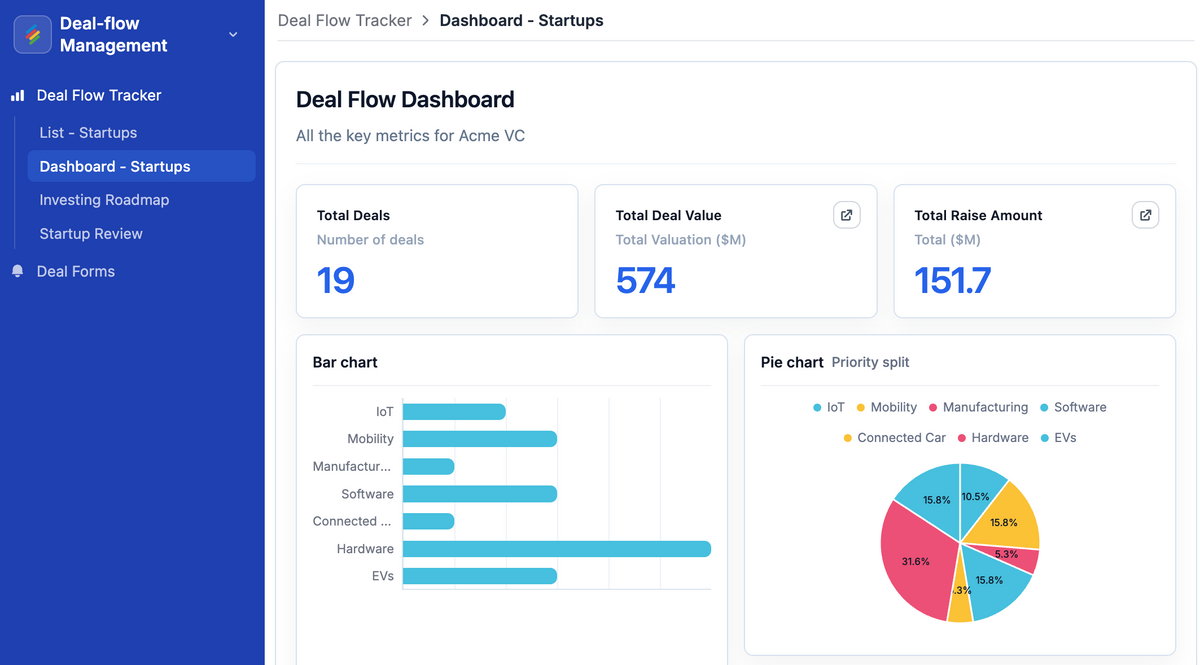
Task: Toggle Mobility legend item in pie chart
Action: pos(886,408)
